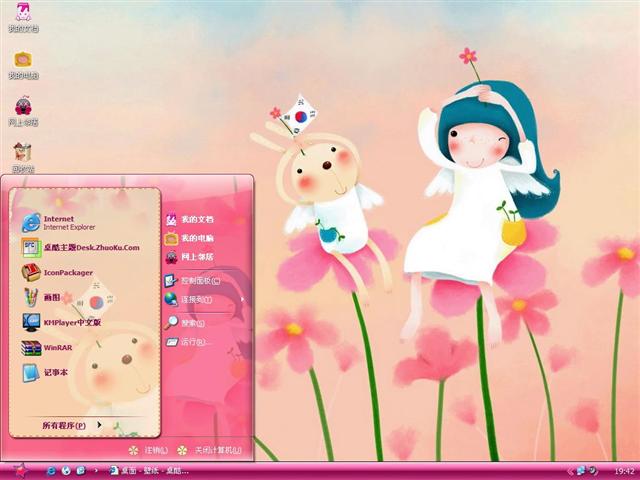Click the 关闭计算机 (Shut Down) button

pos(210,450)
